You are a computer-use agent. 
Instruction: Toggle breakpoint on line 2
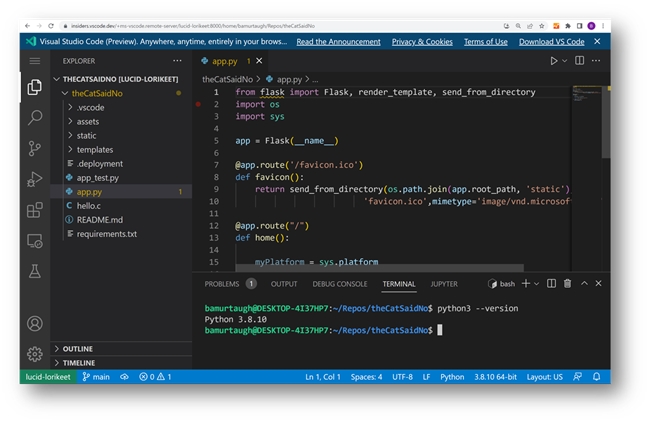[198, 104]
